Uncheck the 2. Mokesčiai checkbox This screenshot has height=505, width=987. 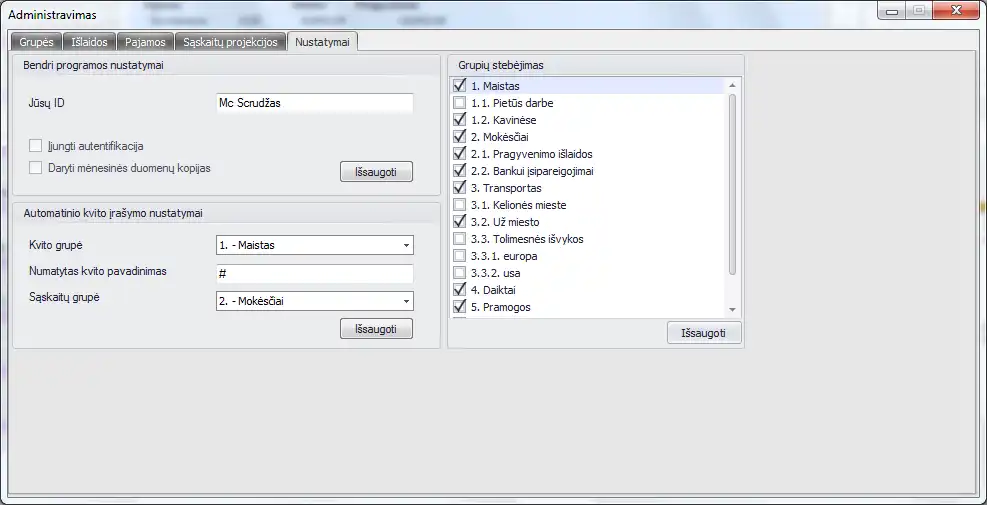click(x=460, y=137)
